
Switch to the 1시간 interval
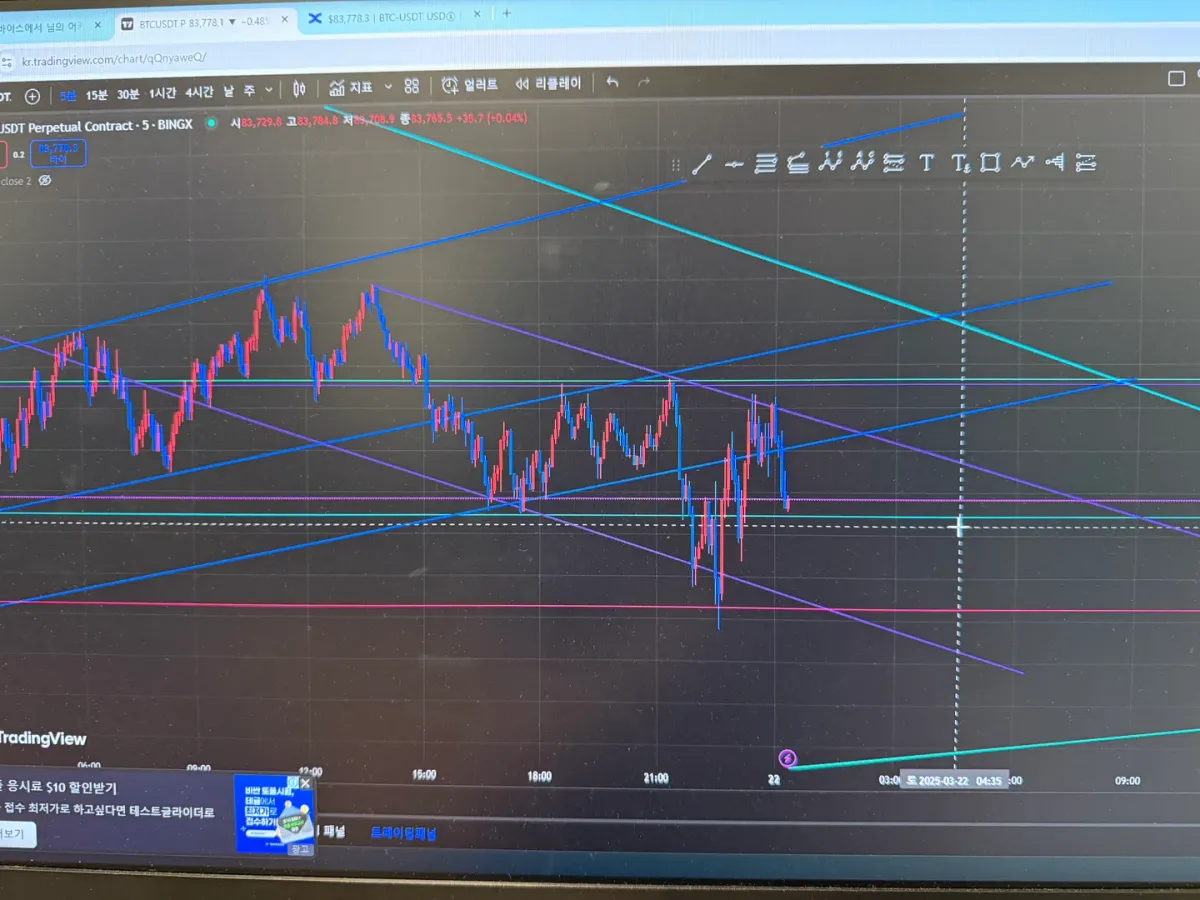(163, 93)
